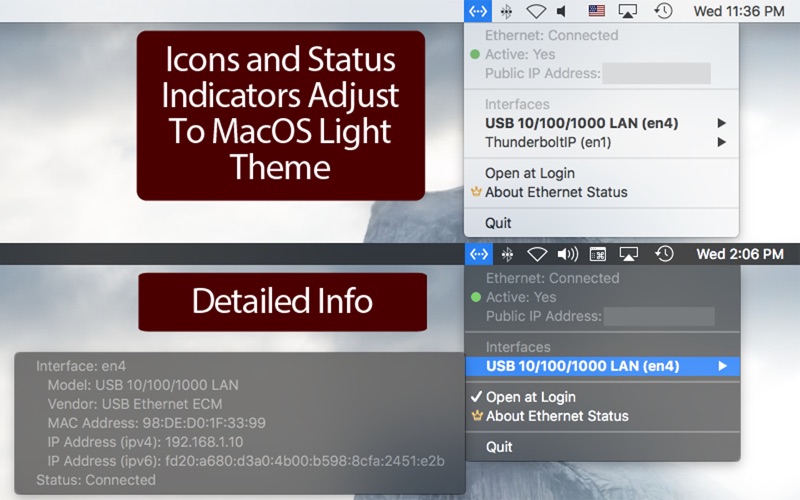Open the US flag input source icon
Screen dimensions: 800x500
[597, 11]
